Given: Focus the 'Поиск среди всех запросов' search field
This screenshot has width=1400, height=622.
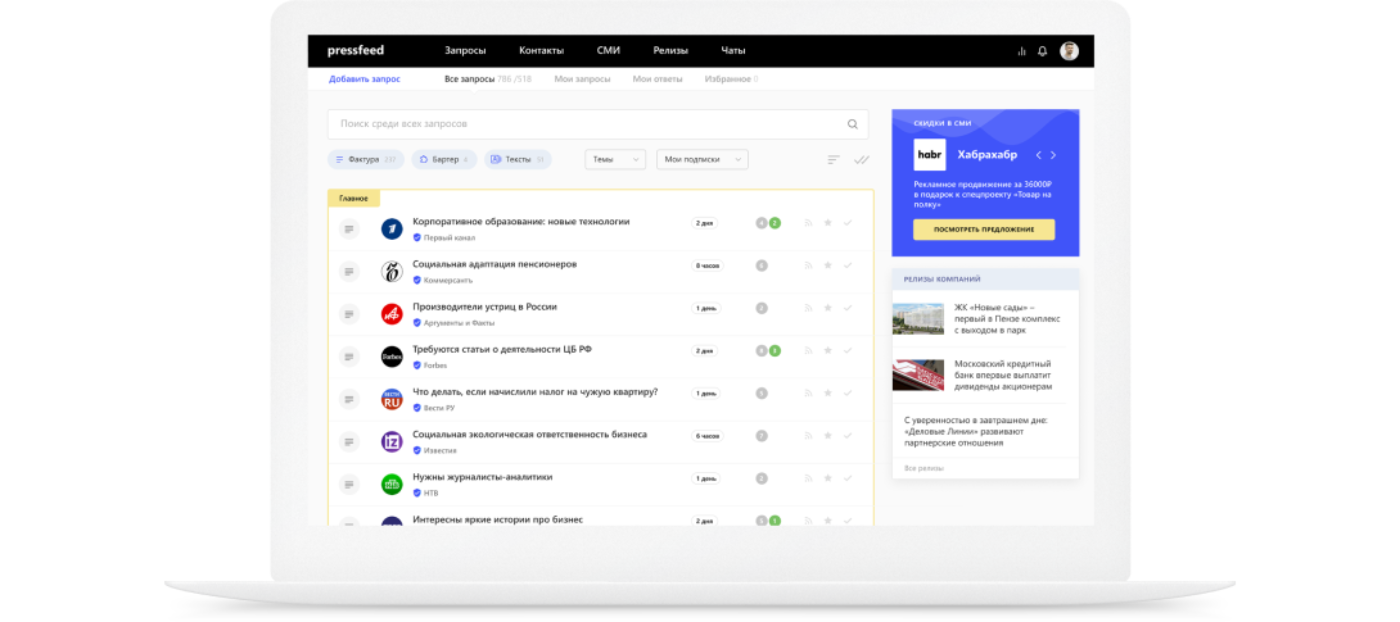Looking at the screenshot, I should click(585, 124).
